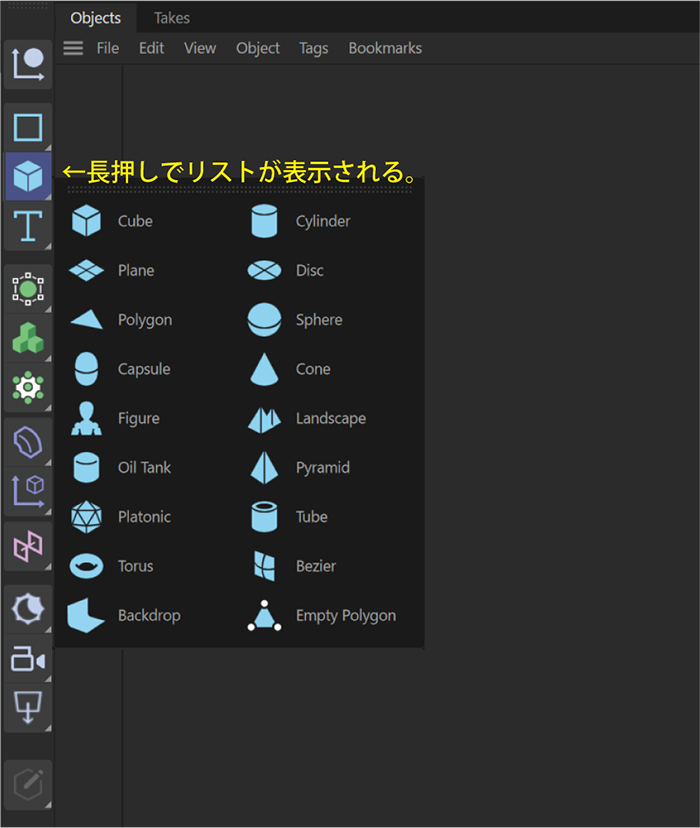The image size is (700, 828).
Task: Select the Cone primitive icon
Action: [x=264, y=369]
